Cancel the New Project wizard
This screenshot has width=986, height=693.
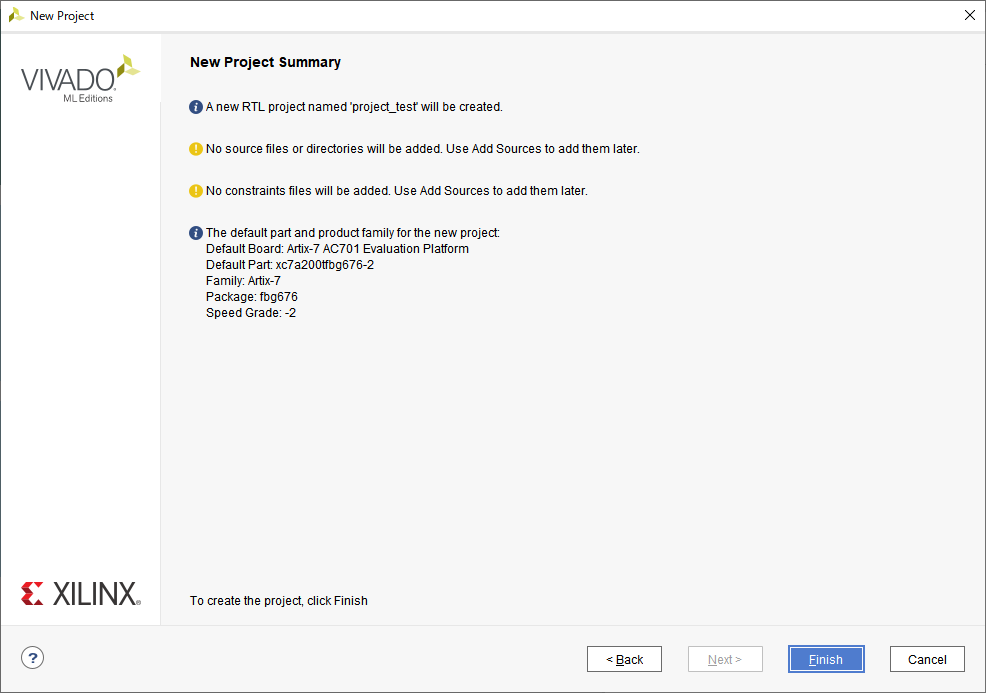(x=927, y=659)
